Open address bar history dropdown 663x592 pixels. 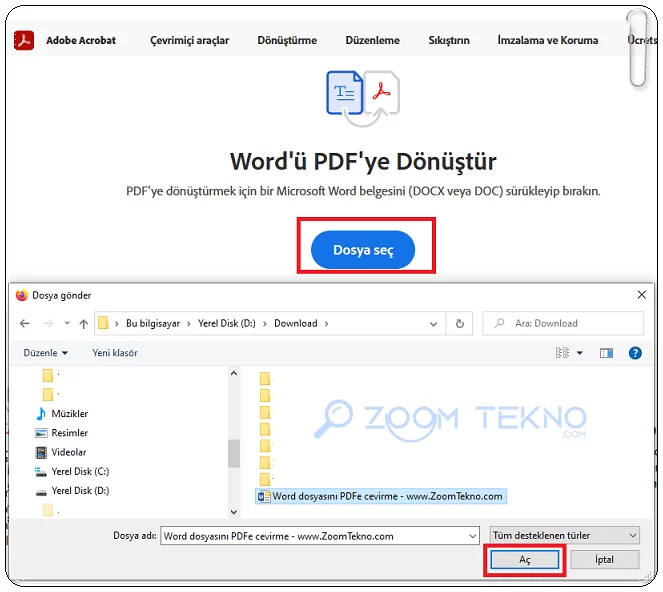[x=433, y=324]
